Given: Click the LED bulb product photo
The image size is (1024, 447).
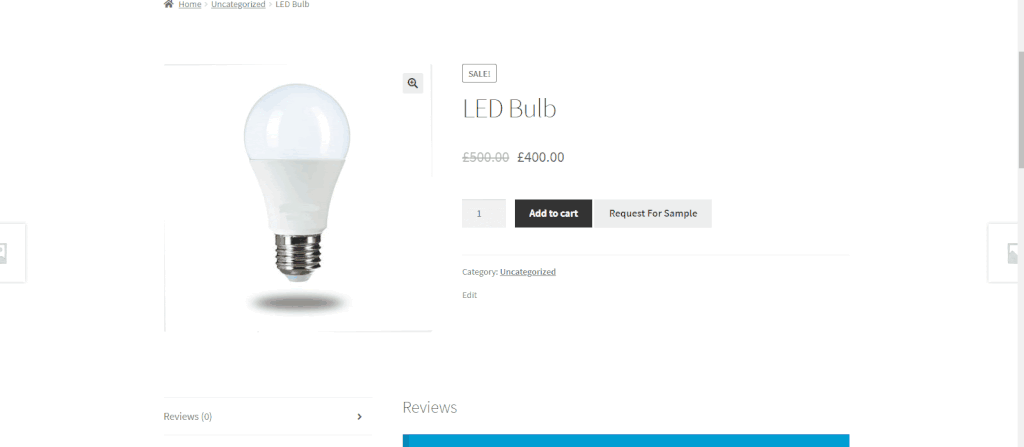Looking at the screenshot, I should [x=297, y=198].
